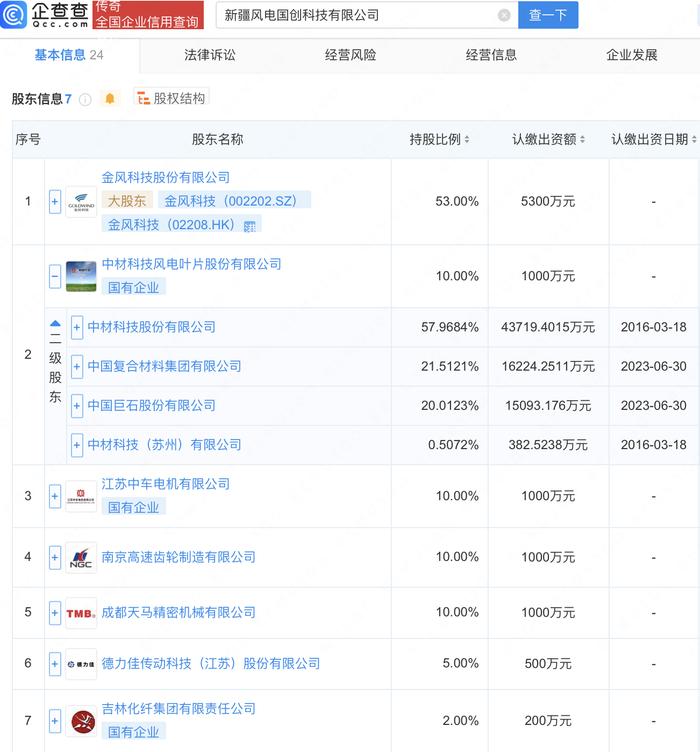
Task: Click the shareholder info help icon
Action: click(x=85, y=99)
